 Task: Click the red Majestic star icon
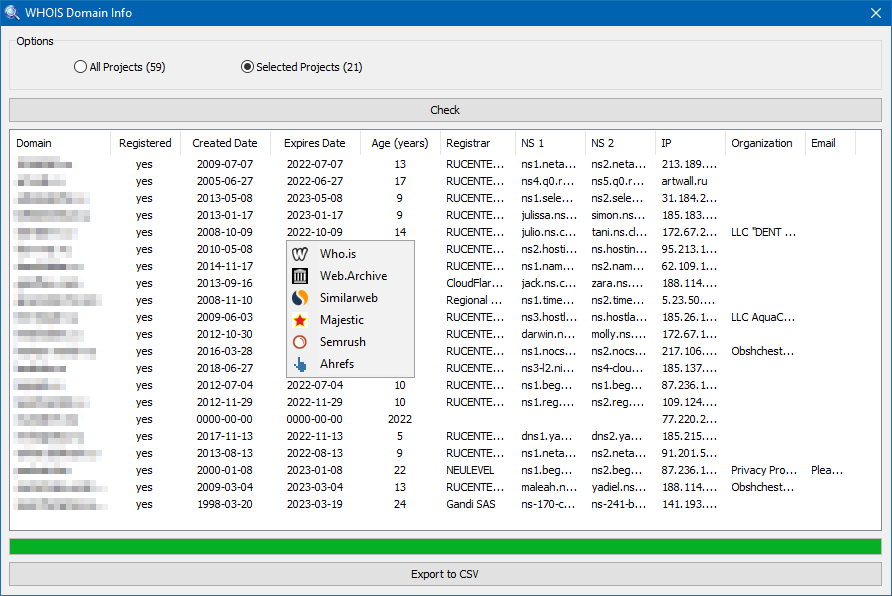pos(299,320)
